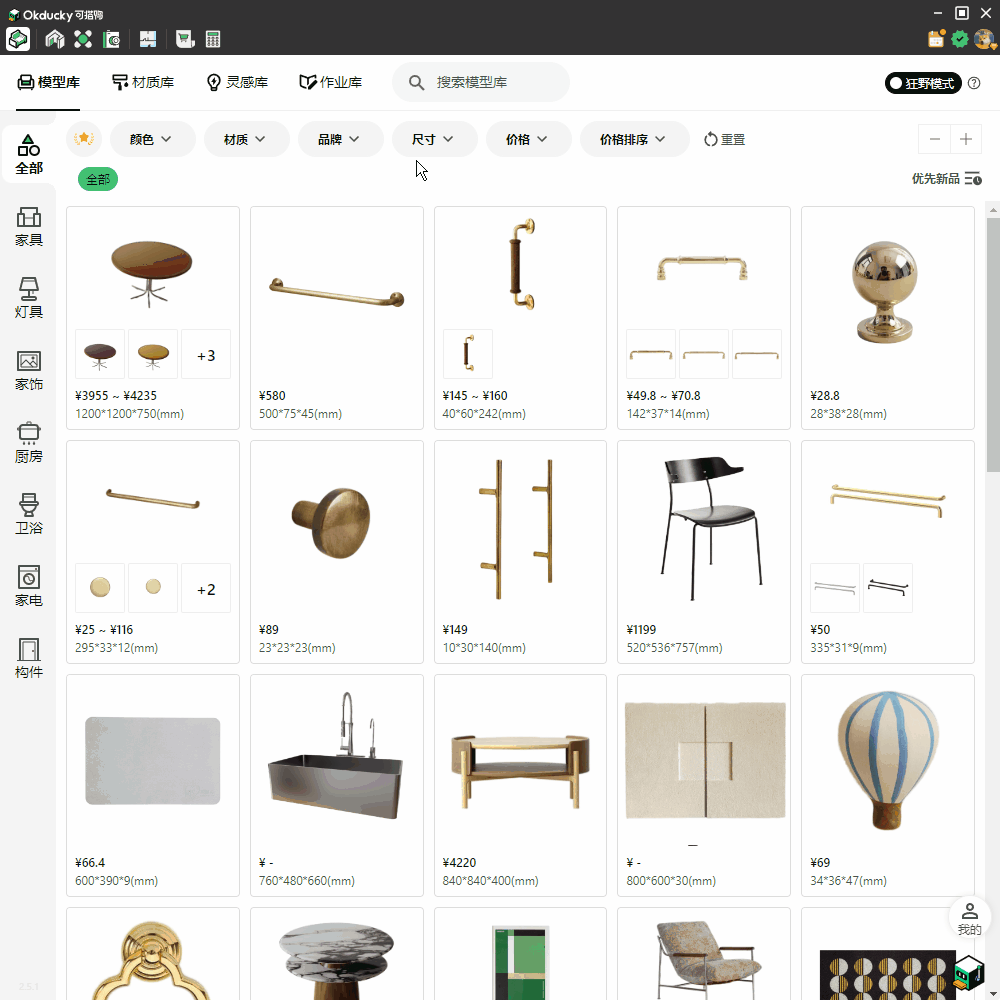Open the shopping cart toolbar icon

[184, 39]
